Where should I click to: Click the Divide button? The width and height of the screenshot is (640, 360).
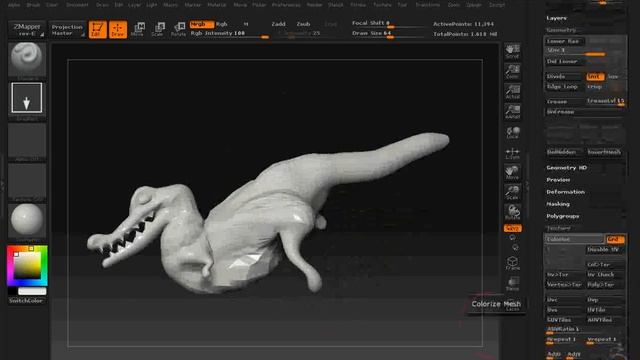[x=565, y=77]
